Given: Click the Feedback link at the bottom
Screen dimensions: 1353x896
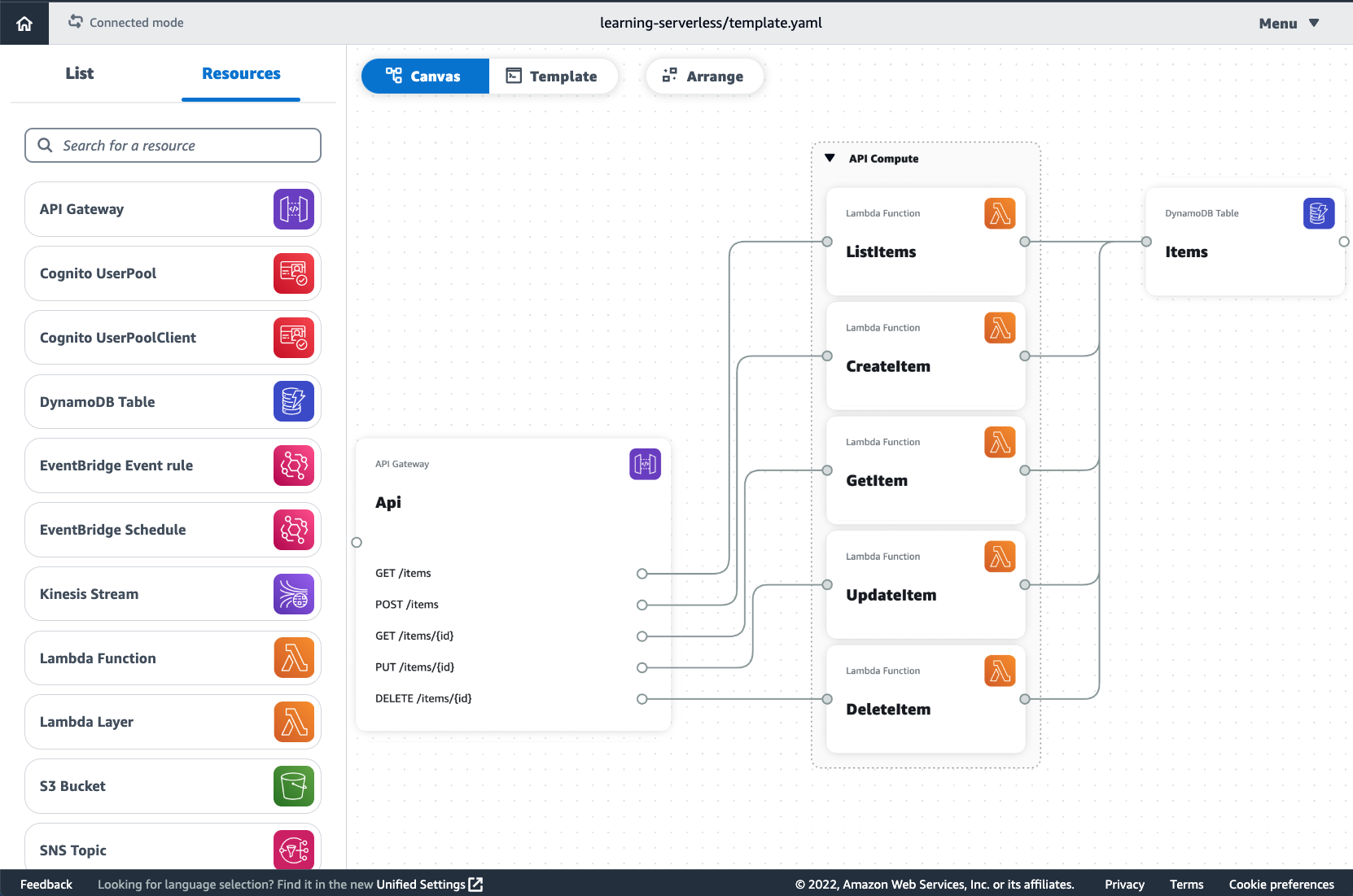Looking at the screenshot, I should (46, 884).
